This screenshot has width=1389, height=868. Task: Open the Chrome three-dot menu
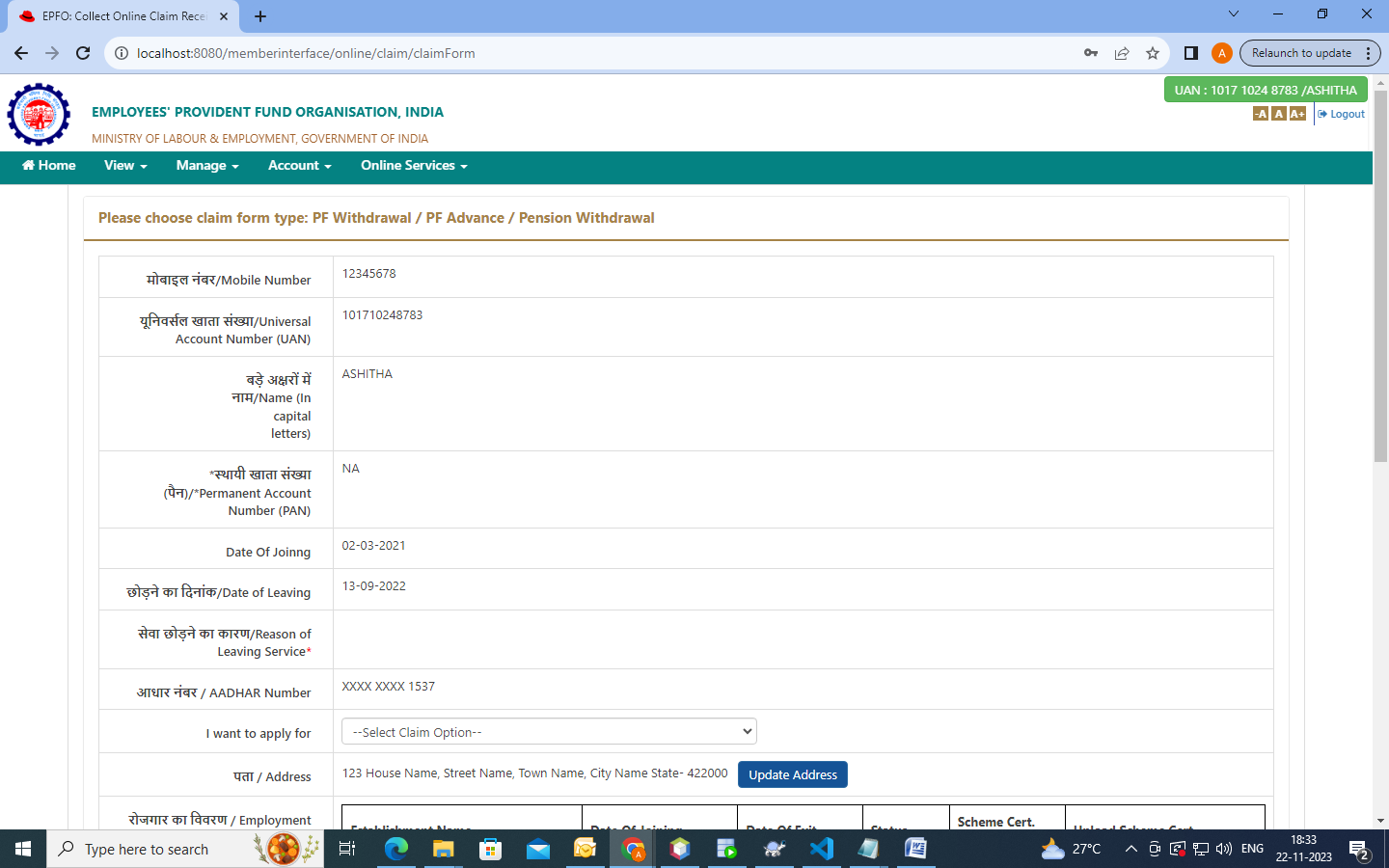pyautogui.click(x=1369, y=53)
